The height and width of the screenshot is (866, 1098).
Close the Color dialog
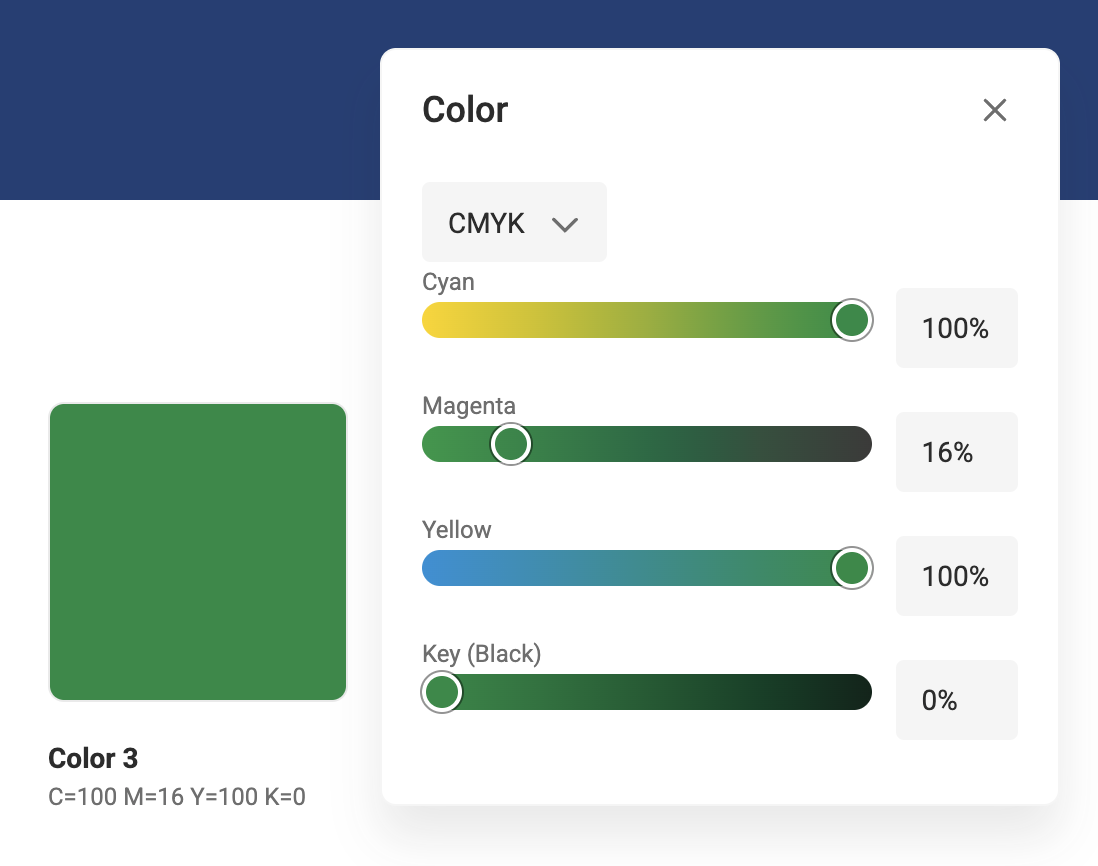(994, 110)
